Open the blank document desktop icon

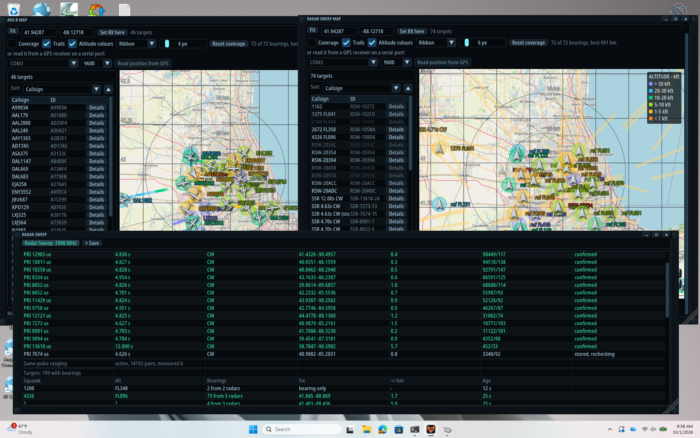(x=125, y=9)
